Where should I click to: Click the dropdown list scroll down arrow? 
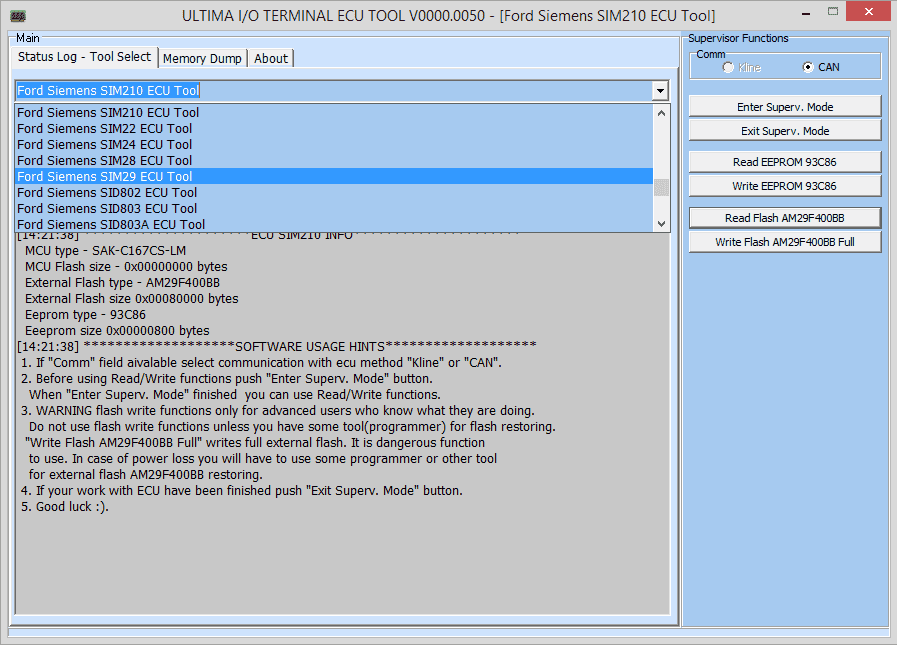tap(661, 224)
